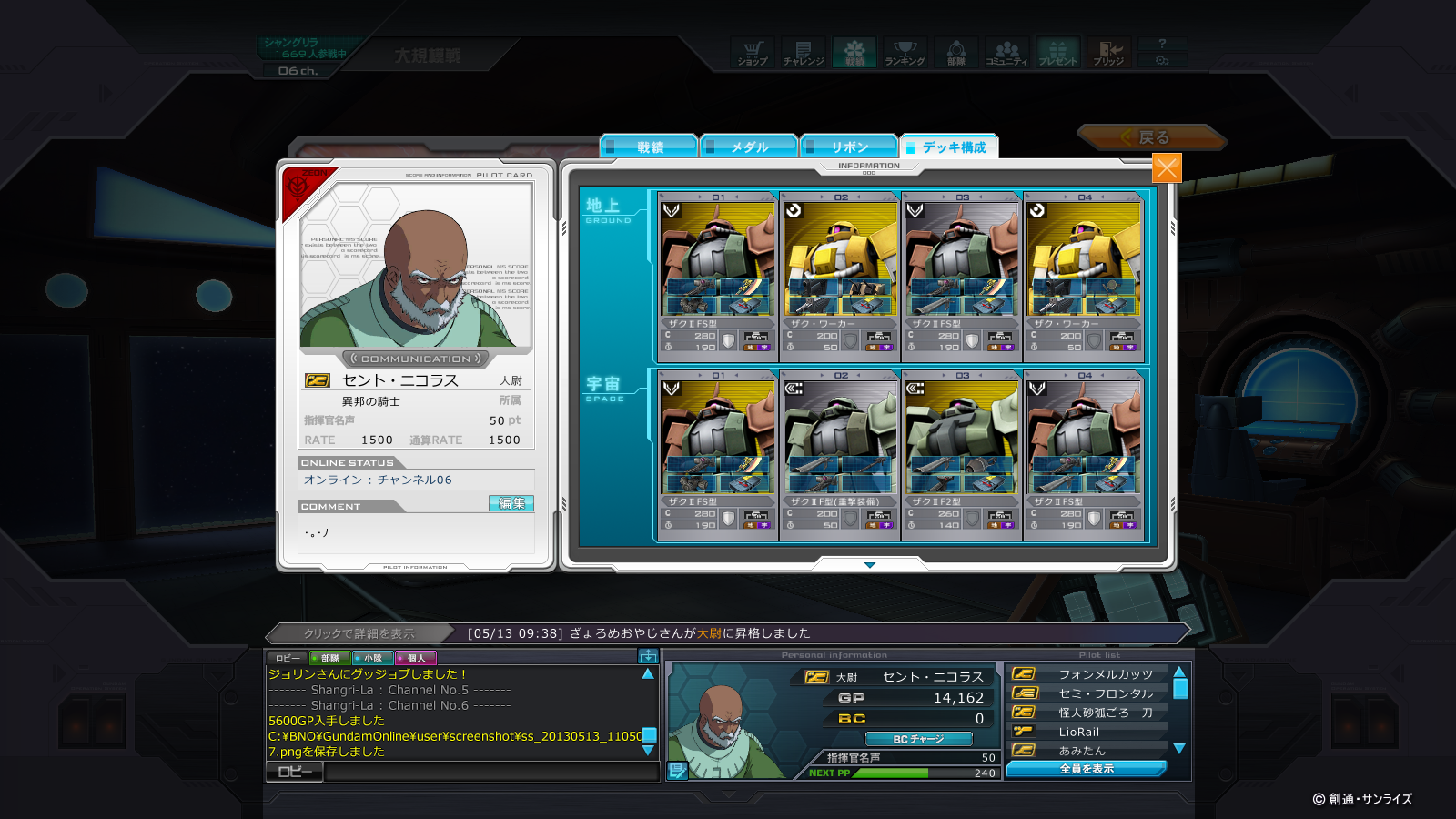The image size is (1456, 819).
Task: Open the コミュニティ community icon
Action: [1006, 52]
